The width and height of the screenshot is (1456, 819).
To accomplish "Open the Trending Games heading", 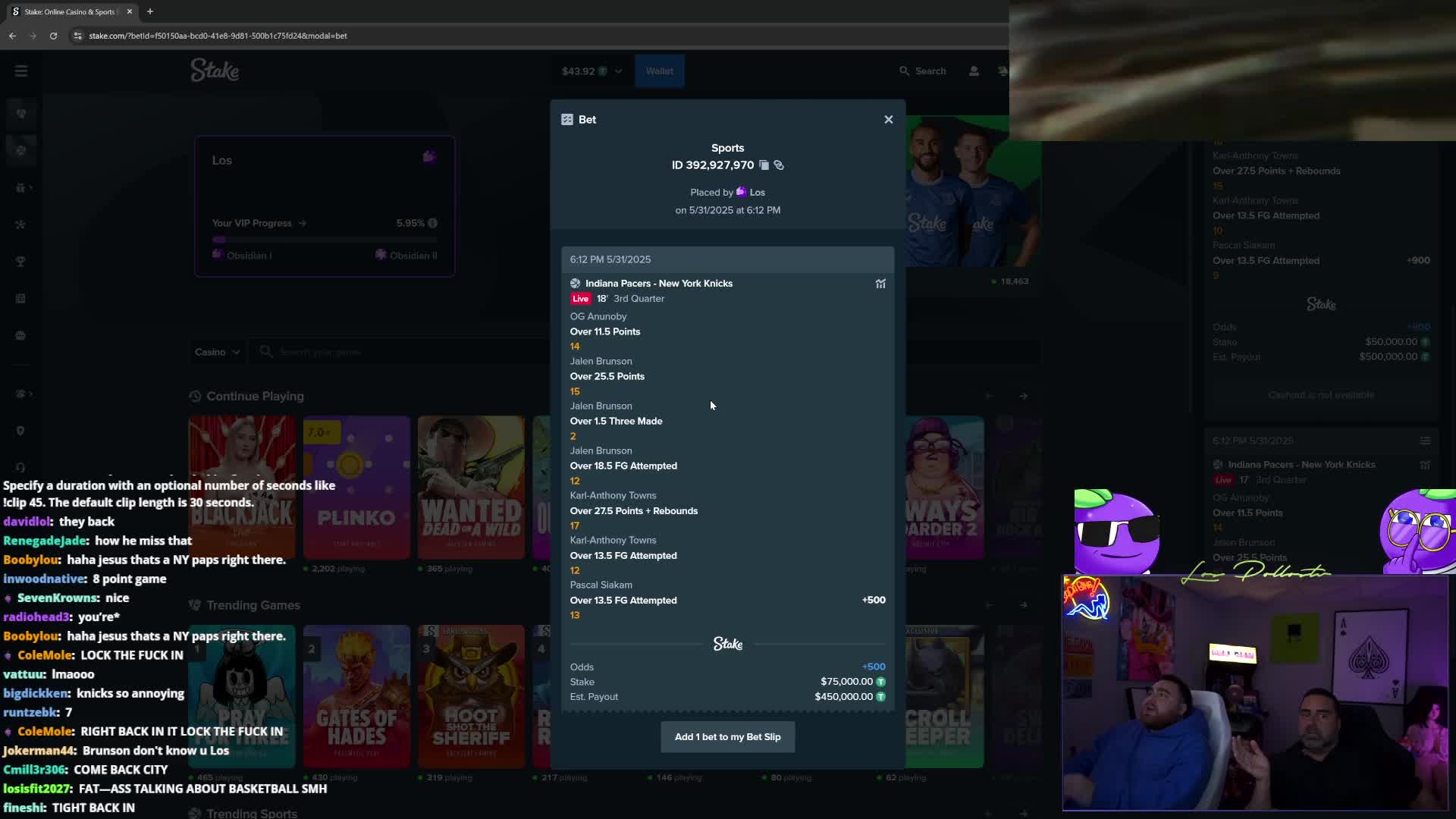I will [253, 605].
